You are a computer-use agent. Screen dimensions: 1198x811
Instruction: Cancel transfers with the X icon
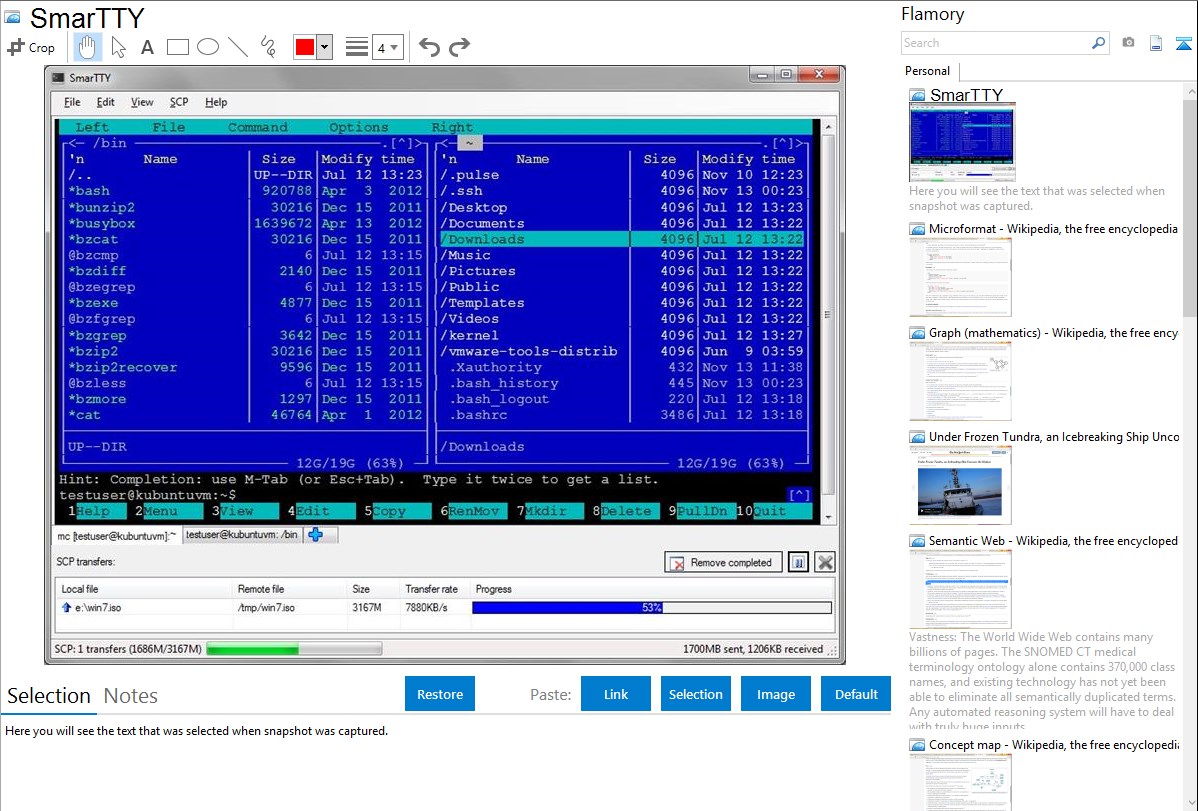click(x=825, y=563)
